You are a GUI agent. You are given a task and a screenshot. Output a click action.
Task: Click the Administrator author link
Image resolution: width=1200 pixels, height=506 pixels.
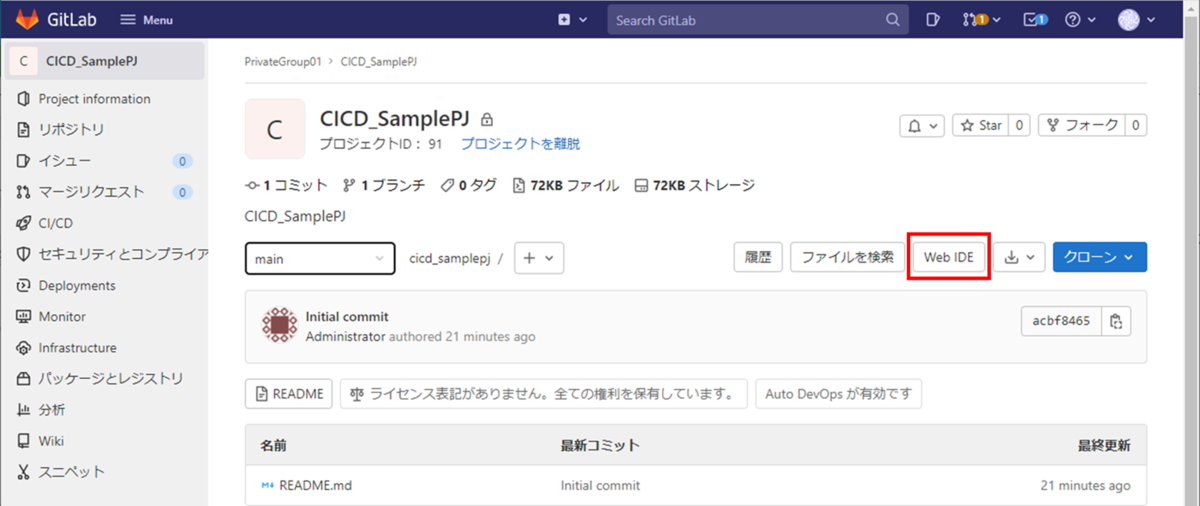point(345,337)
